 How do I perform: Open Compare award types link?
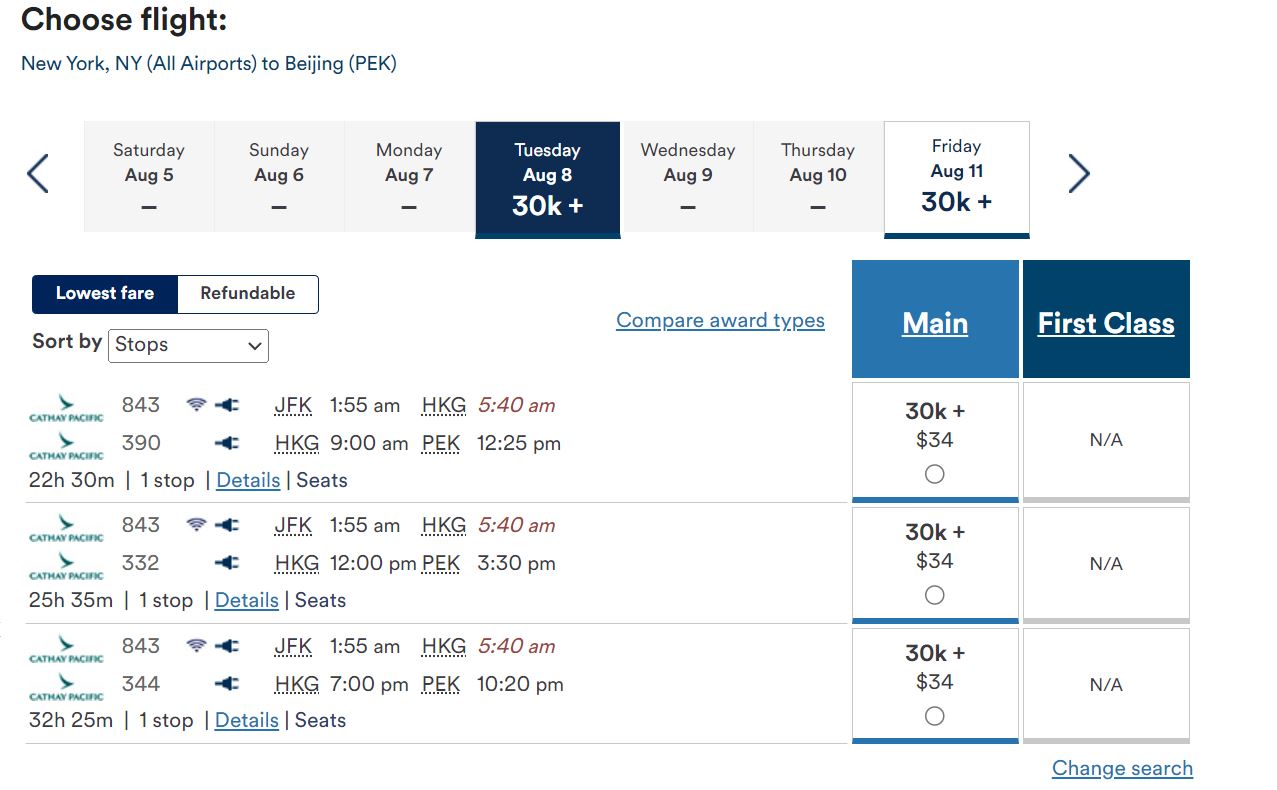pyautogui.click(x=720, y=321)
